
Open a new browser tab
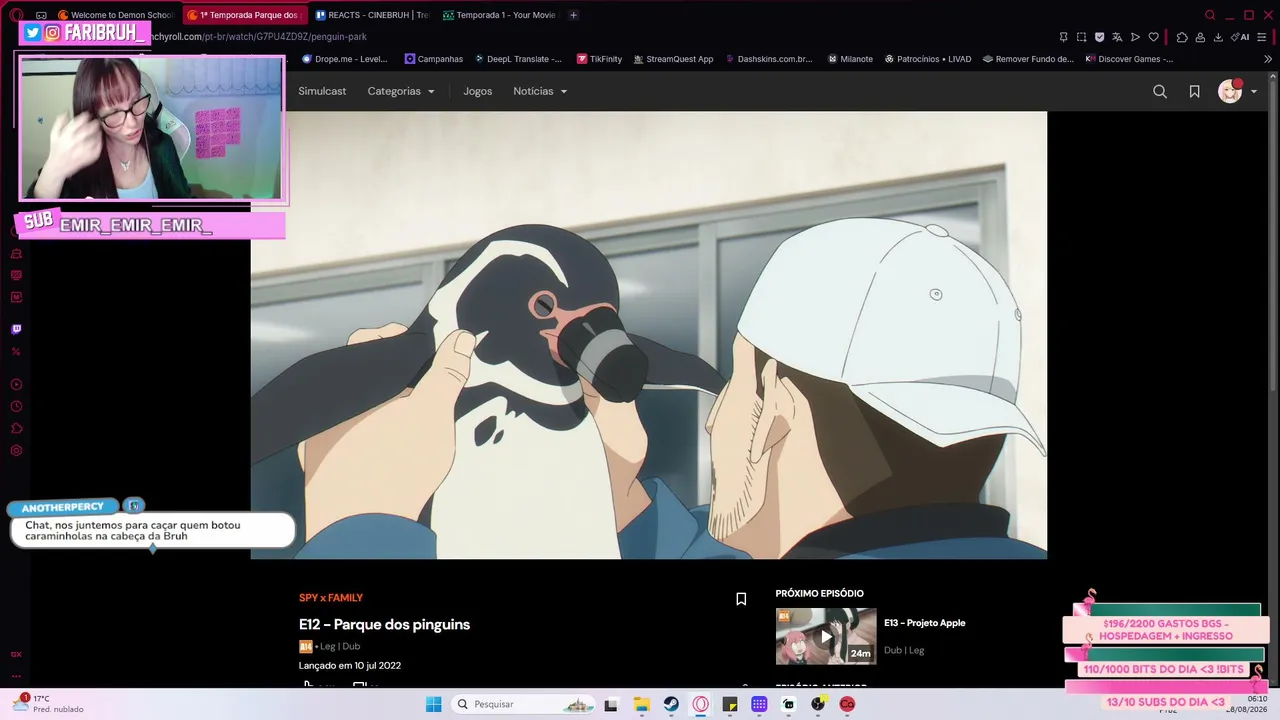[573, 15]
